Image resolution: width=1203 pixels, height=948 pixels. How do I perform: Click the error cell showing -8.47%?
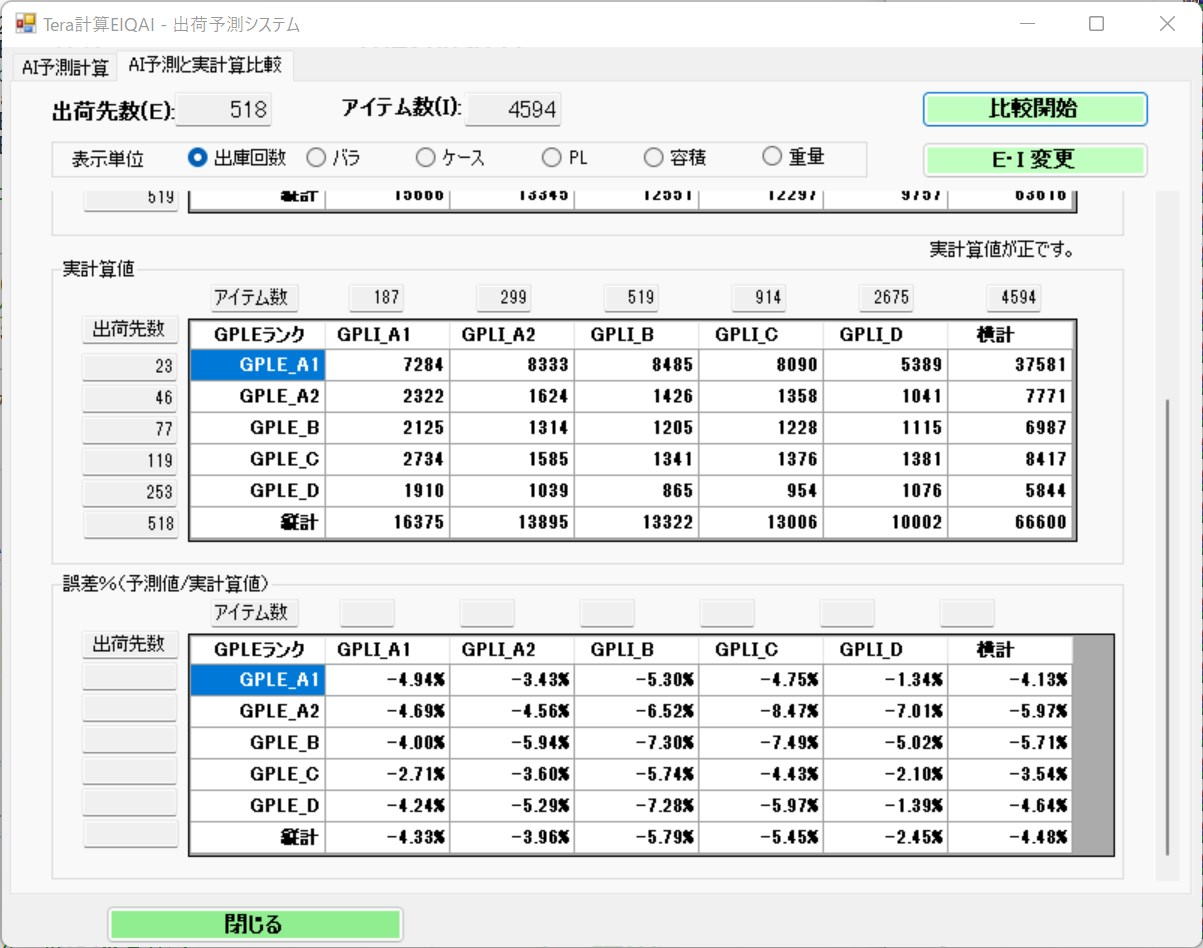[761, 711]
